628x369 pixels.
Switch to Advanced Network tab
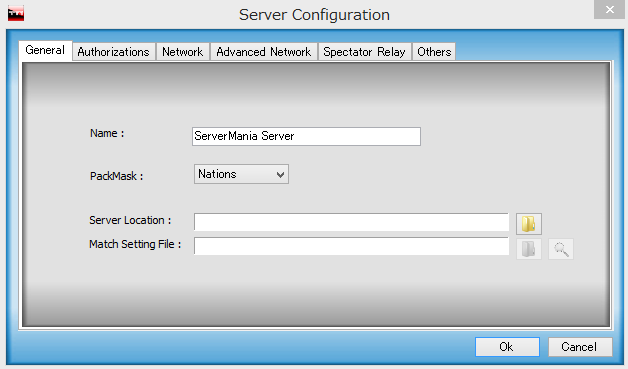[x=264, y=52]
